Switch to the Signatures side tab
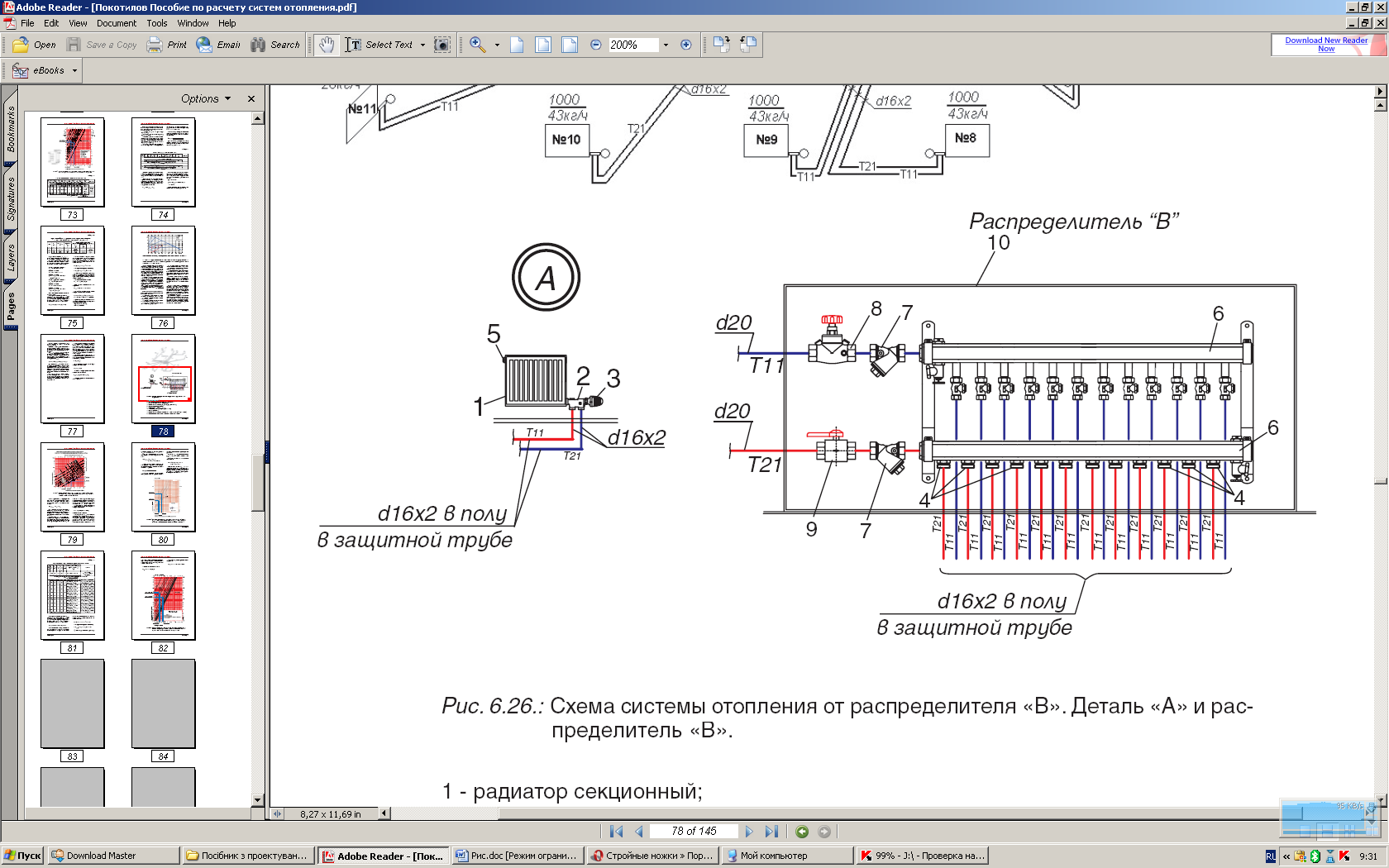Screen dimensions: 1389x868 click(11, 199)
